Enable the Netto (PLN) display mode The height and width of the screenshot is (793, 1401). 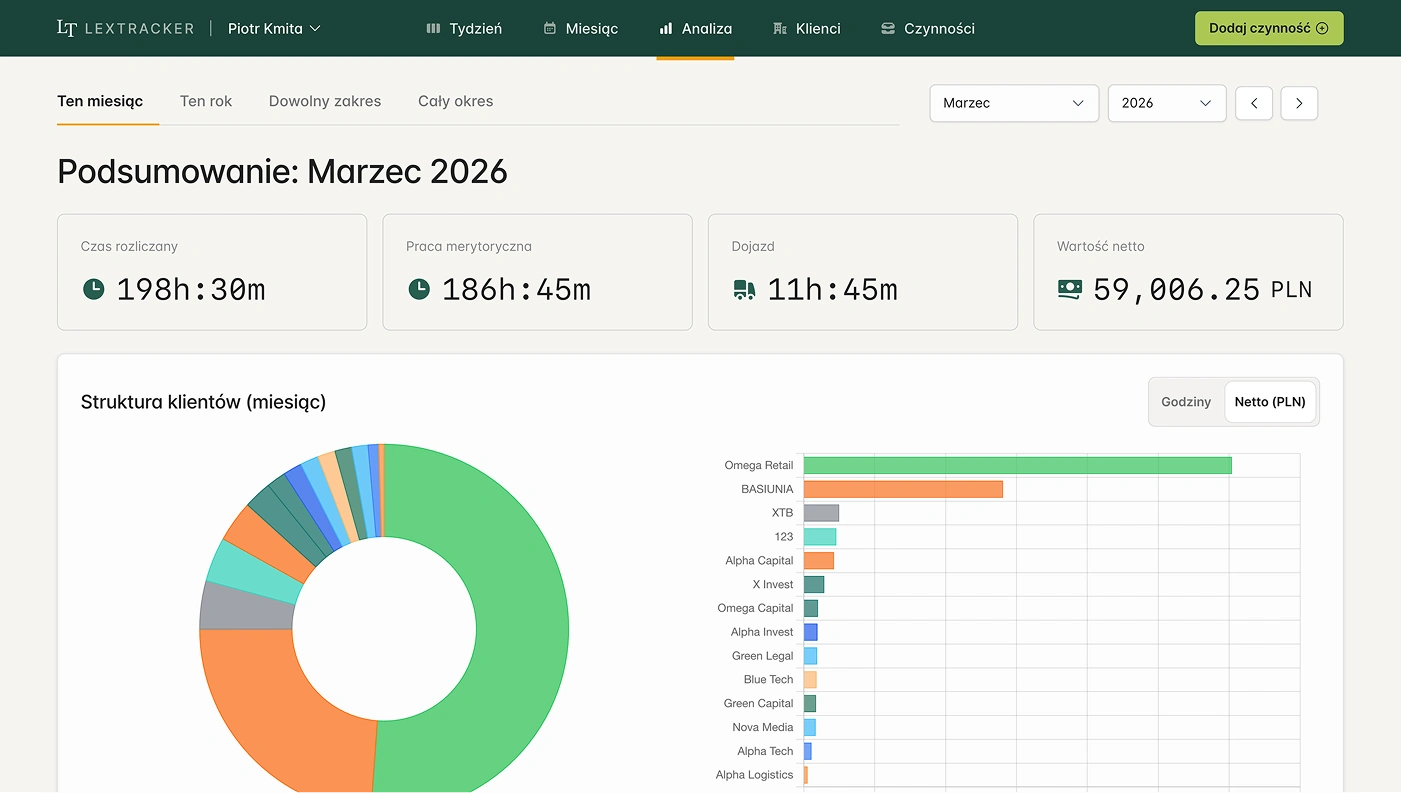1270,401
